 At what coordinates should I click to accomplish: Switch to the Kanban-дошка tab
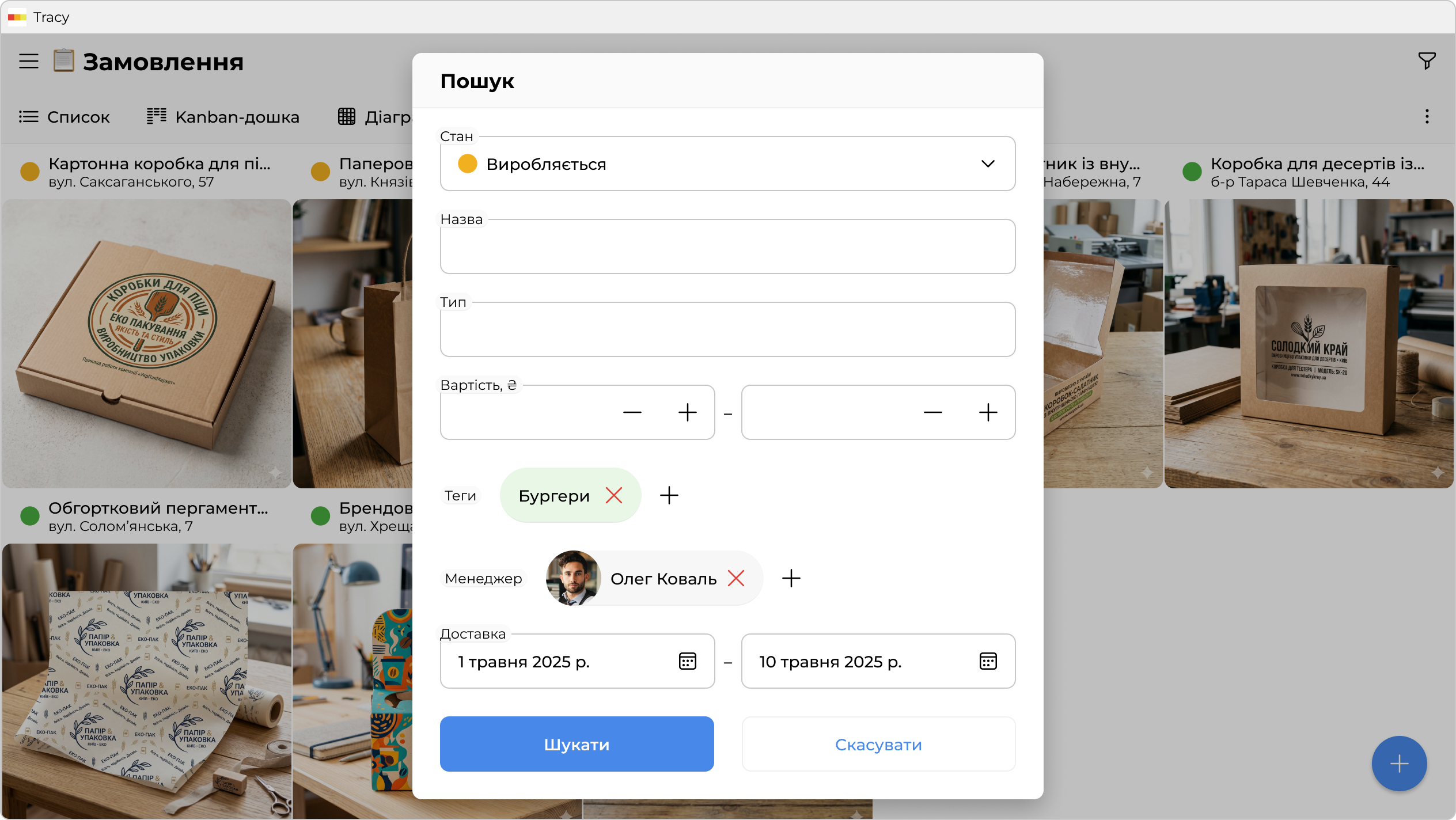tap(223, 117)
